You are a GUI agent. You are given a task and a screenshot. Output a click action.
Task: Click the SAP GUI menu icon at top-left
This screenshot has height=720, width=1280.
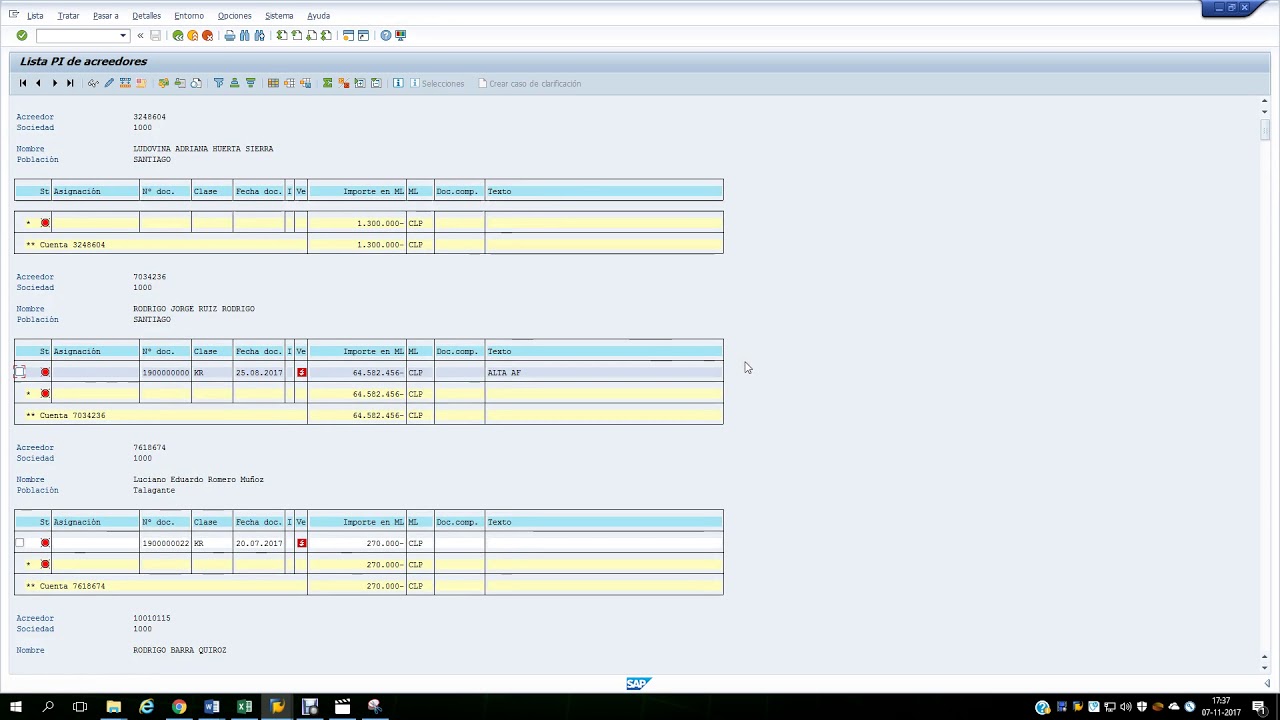(x=13, y=15)
